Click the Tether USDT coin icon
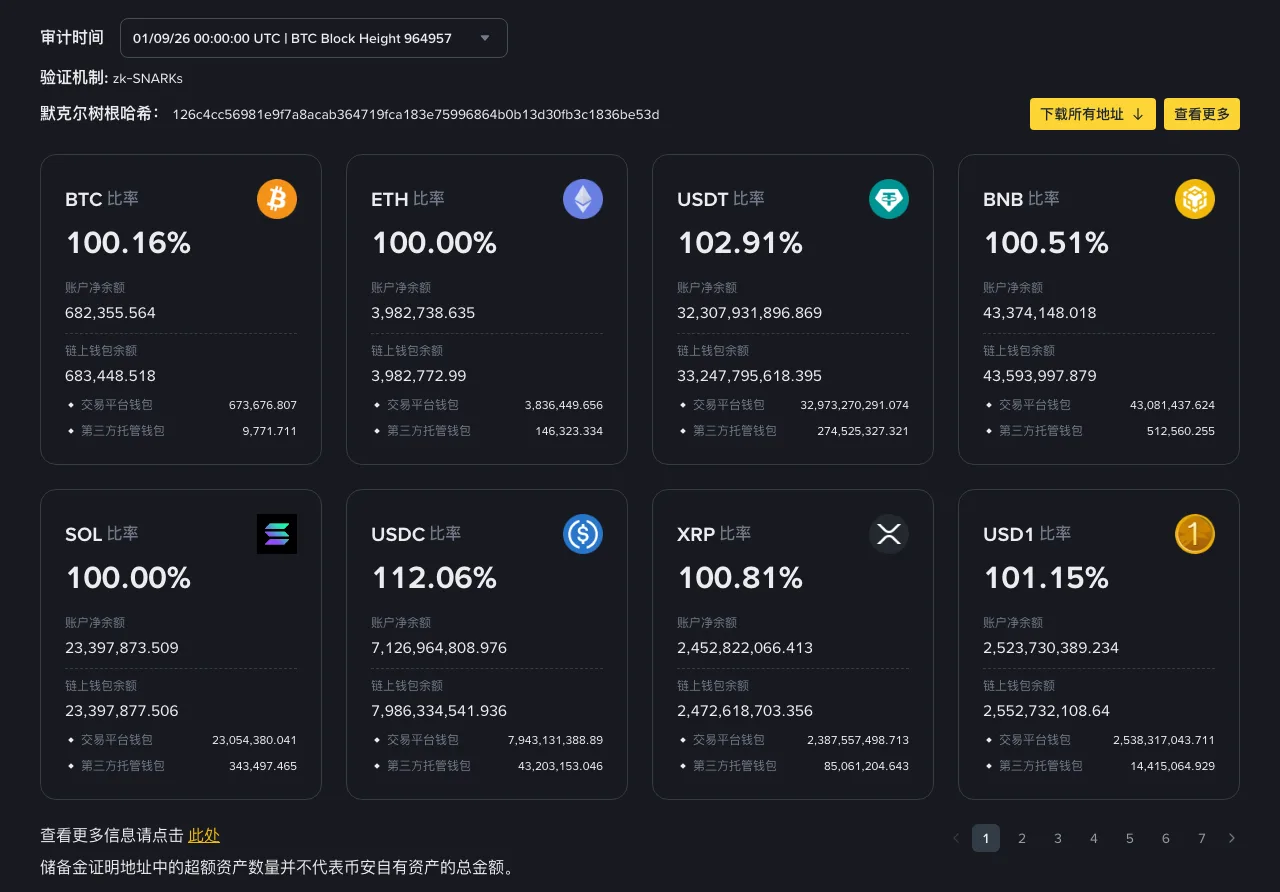Viewport: 1280px width, 892px height. point(889,199)
